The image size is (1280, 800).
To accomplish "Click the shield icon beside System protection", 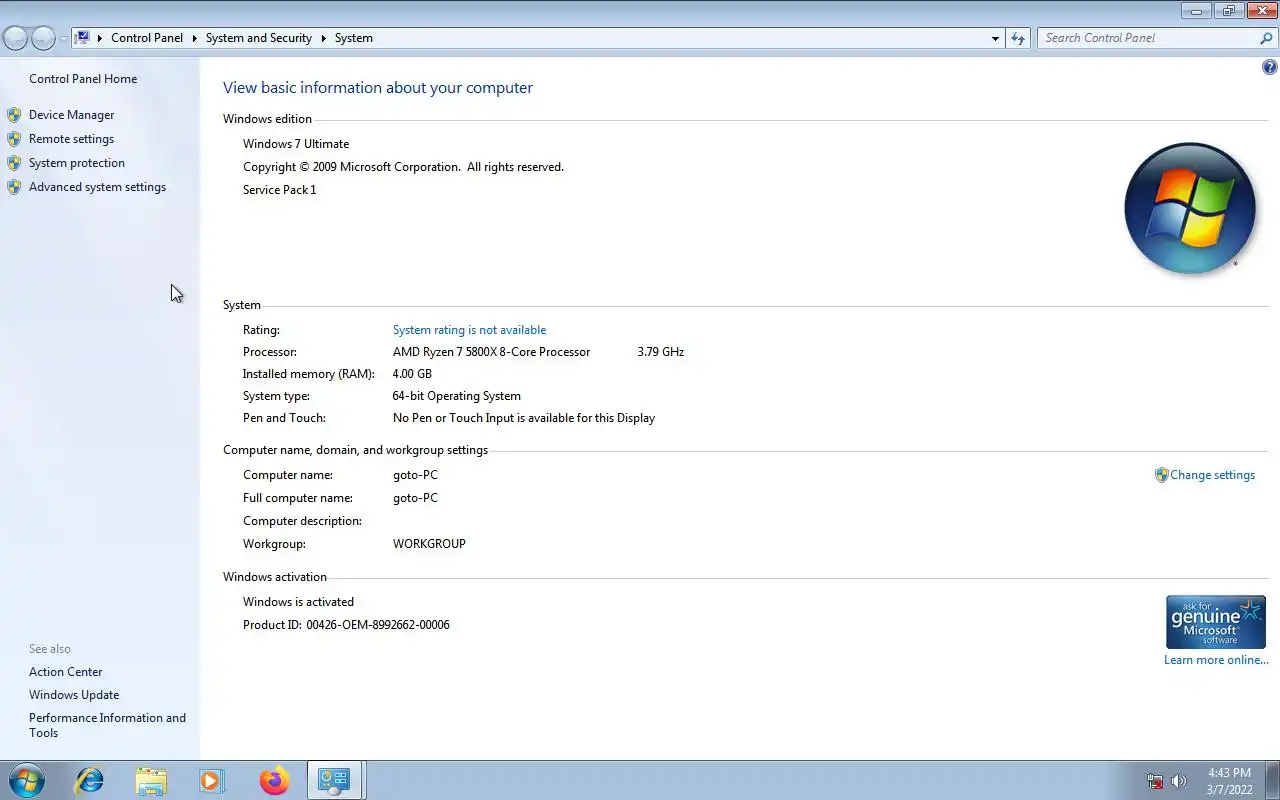I will click(x=14, y=163).
